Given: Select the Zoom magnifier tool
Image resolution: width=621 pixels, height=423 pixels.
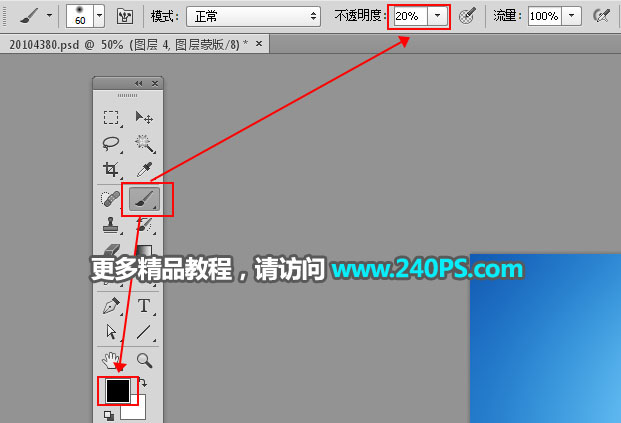Looking at the screenshot, I should coord(144,359).
